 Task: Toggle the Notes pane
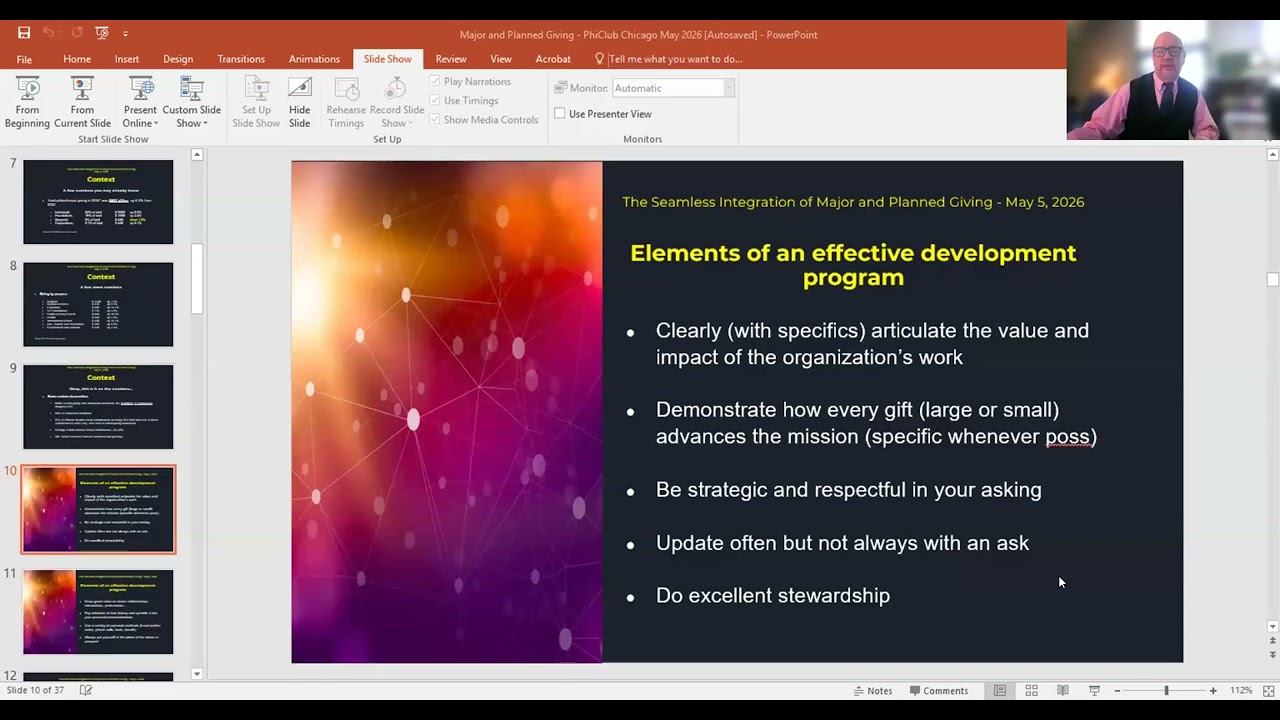click(x=873, y=690)
